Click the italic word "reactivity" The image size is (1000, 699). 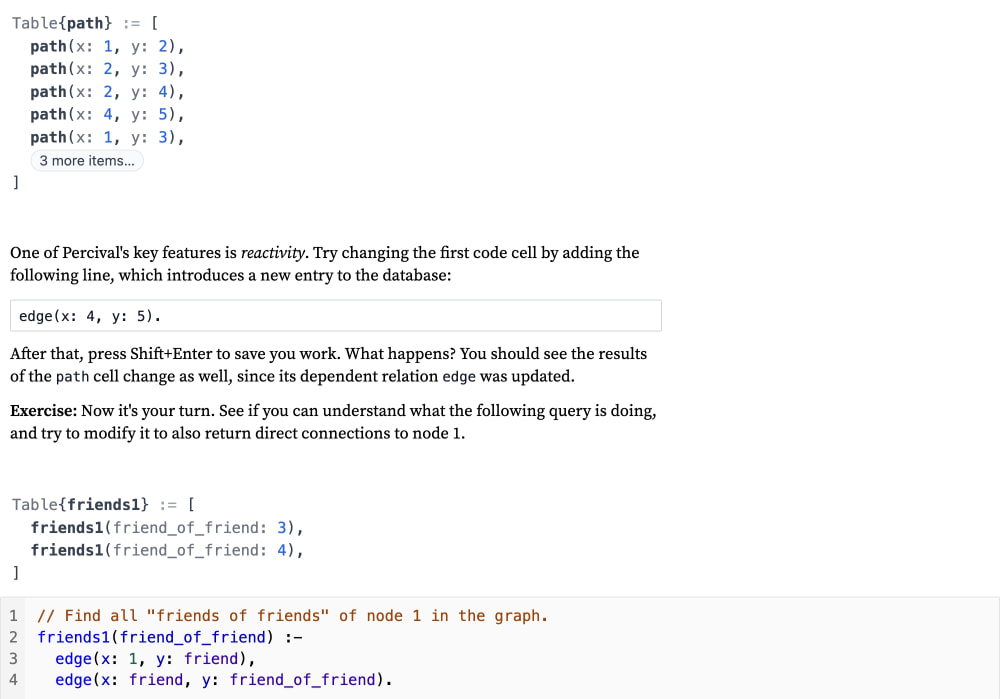coord(273,253)
